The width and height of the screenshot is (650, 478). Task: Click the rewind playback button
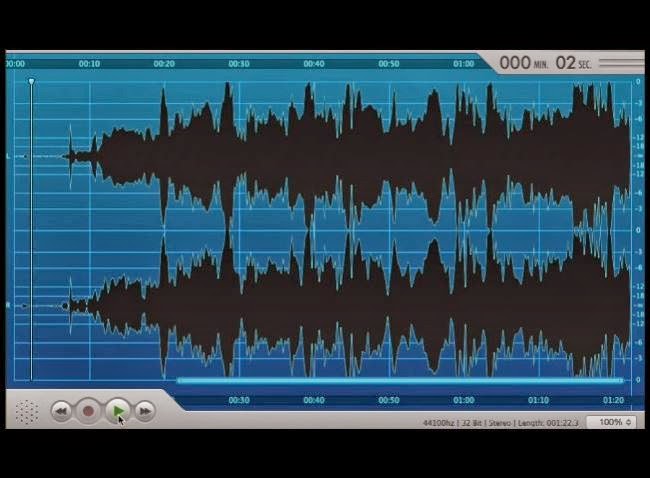coord(61,411)
